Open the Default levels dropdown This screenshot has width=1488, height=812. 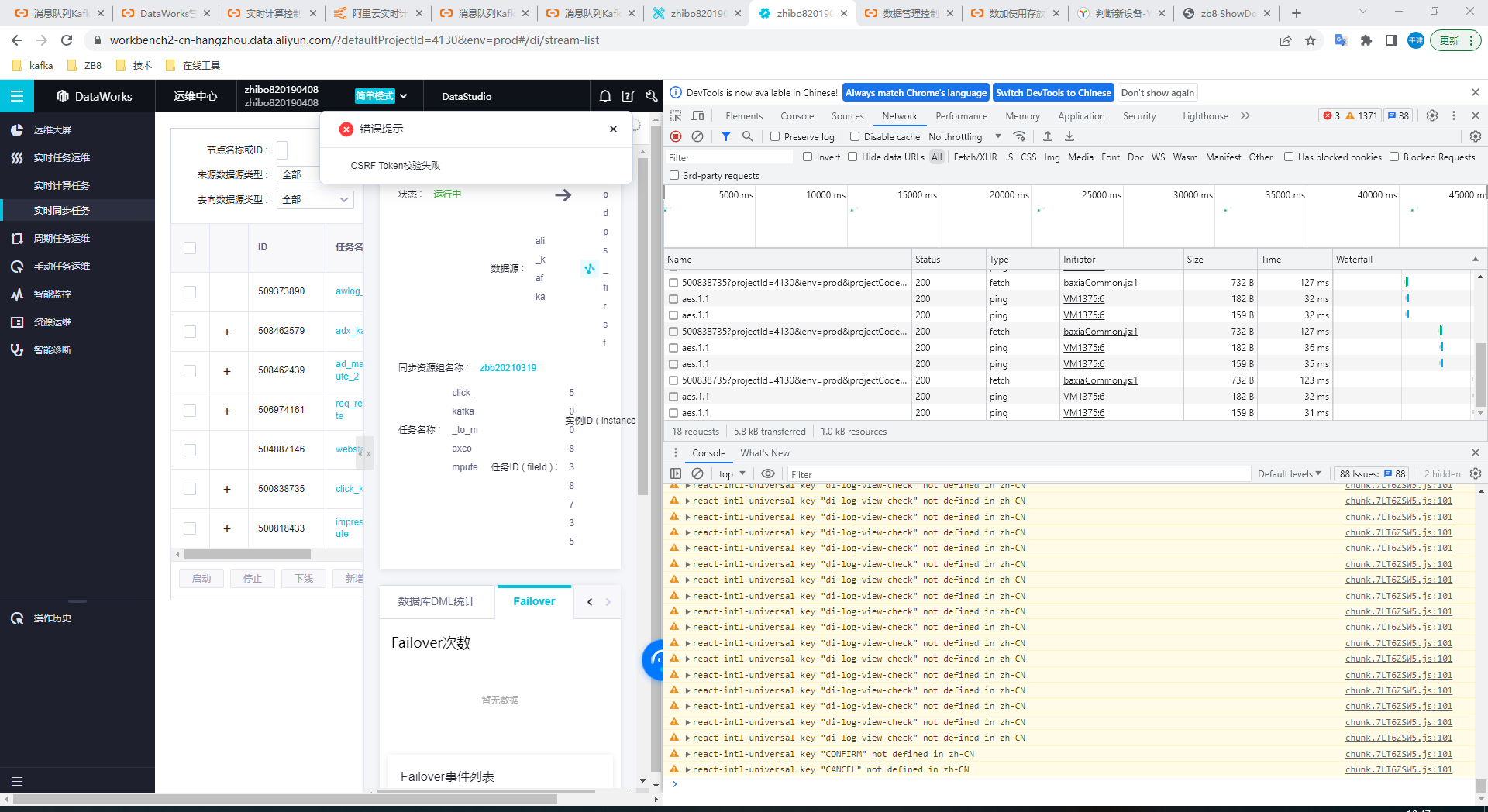[1289, 473]
